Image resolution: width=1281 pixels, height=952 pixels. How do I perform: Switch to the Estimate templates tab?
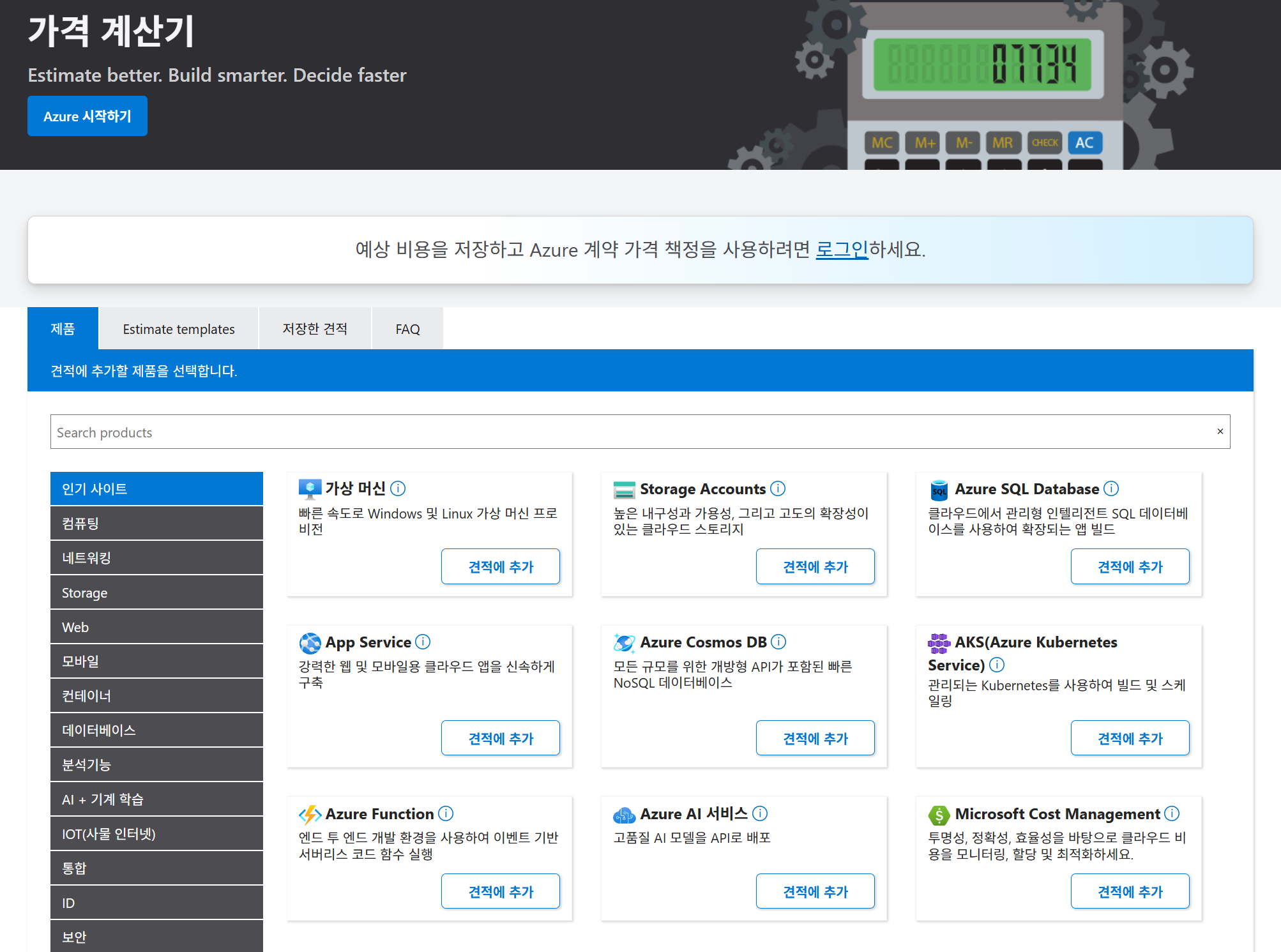click(x=179, y=329)
